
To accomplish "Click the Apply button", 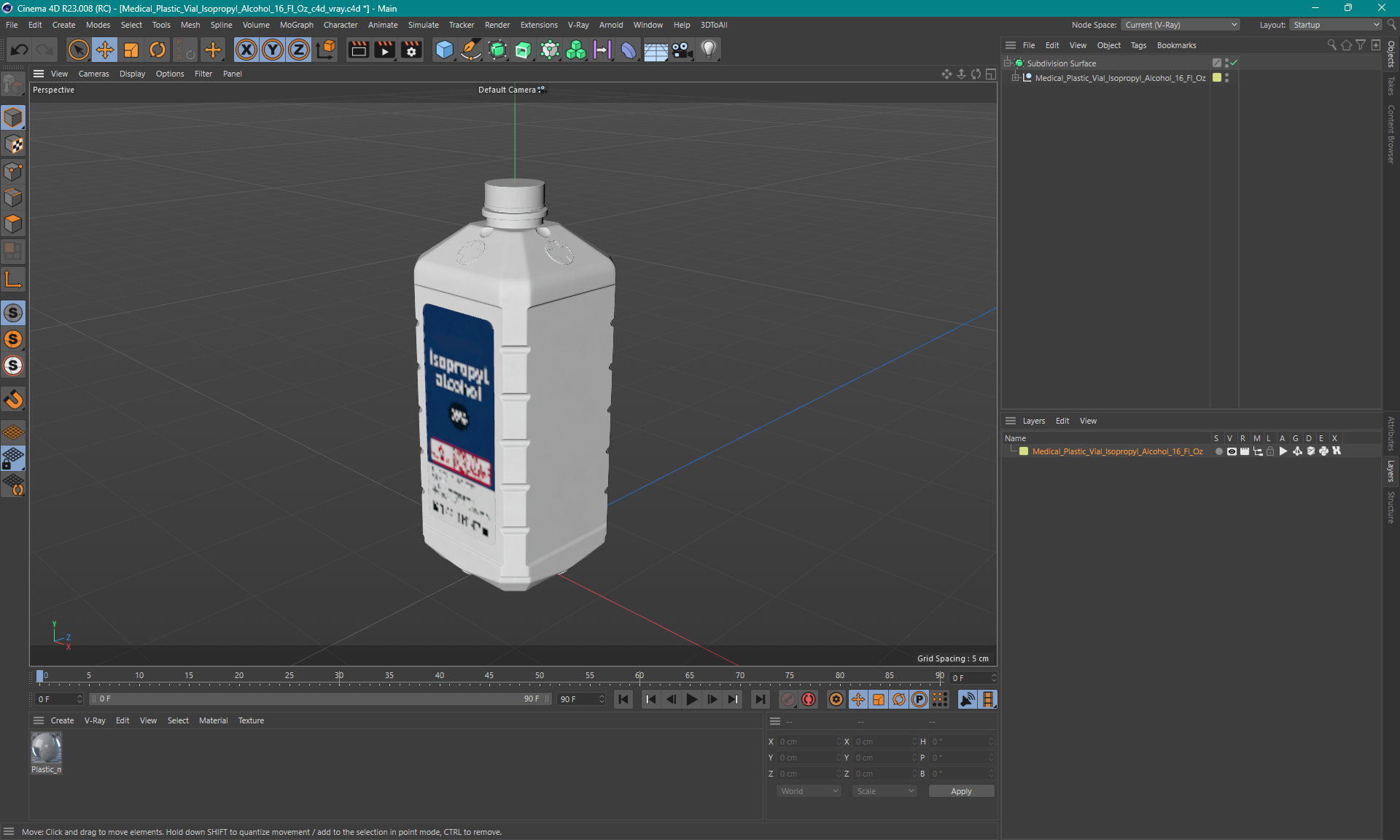I will click(960, 791).
